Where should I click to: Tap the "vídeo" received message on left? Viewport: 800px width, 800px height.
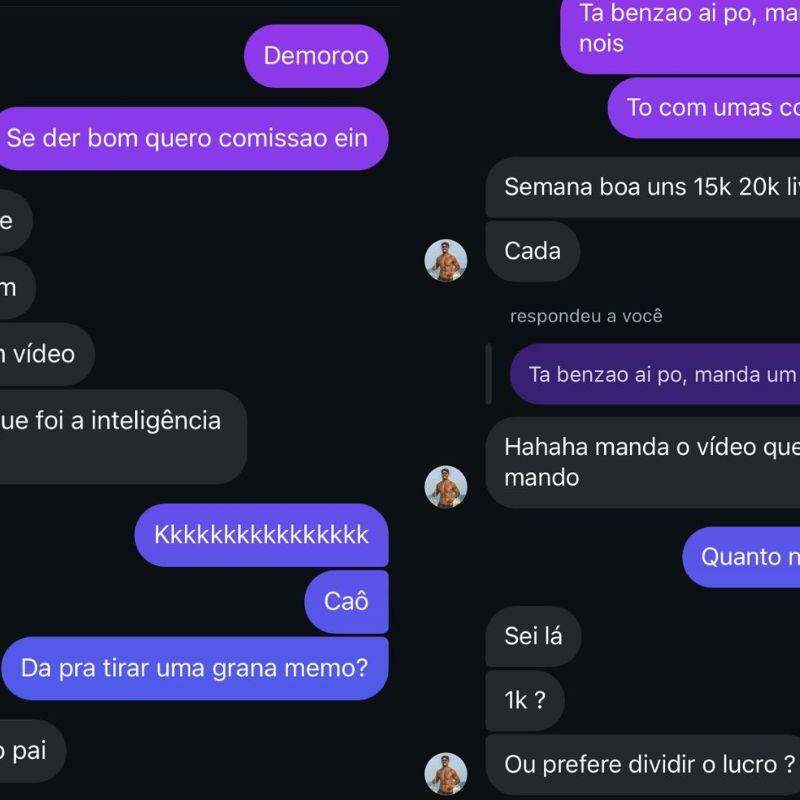click(47, 354)
